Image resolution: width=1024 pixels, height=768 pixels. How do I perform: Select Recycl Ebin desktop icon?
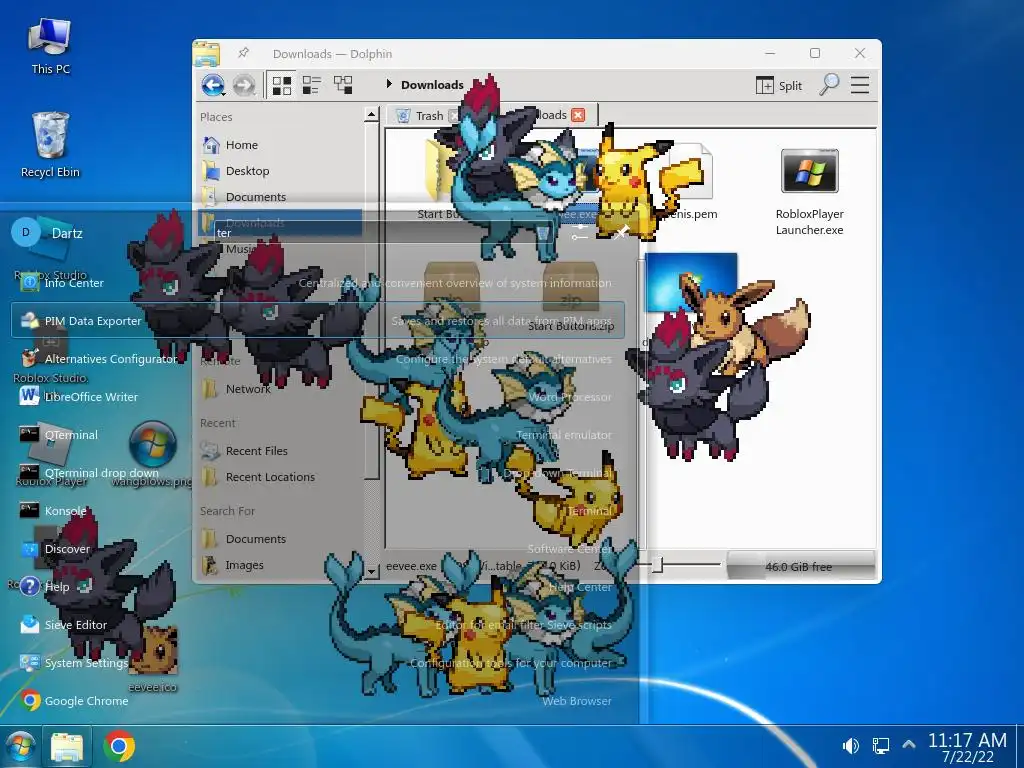click(50, 145)
